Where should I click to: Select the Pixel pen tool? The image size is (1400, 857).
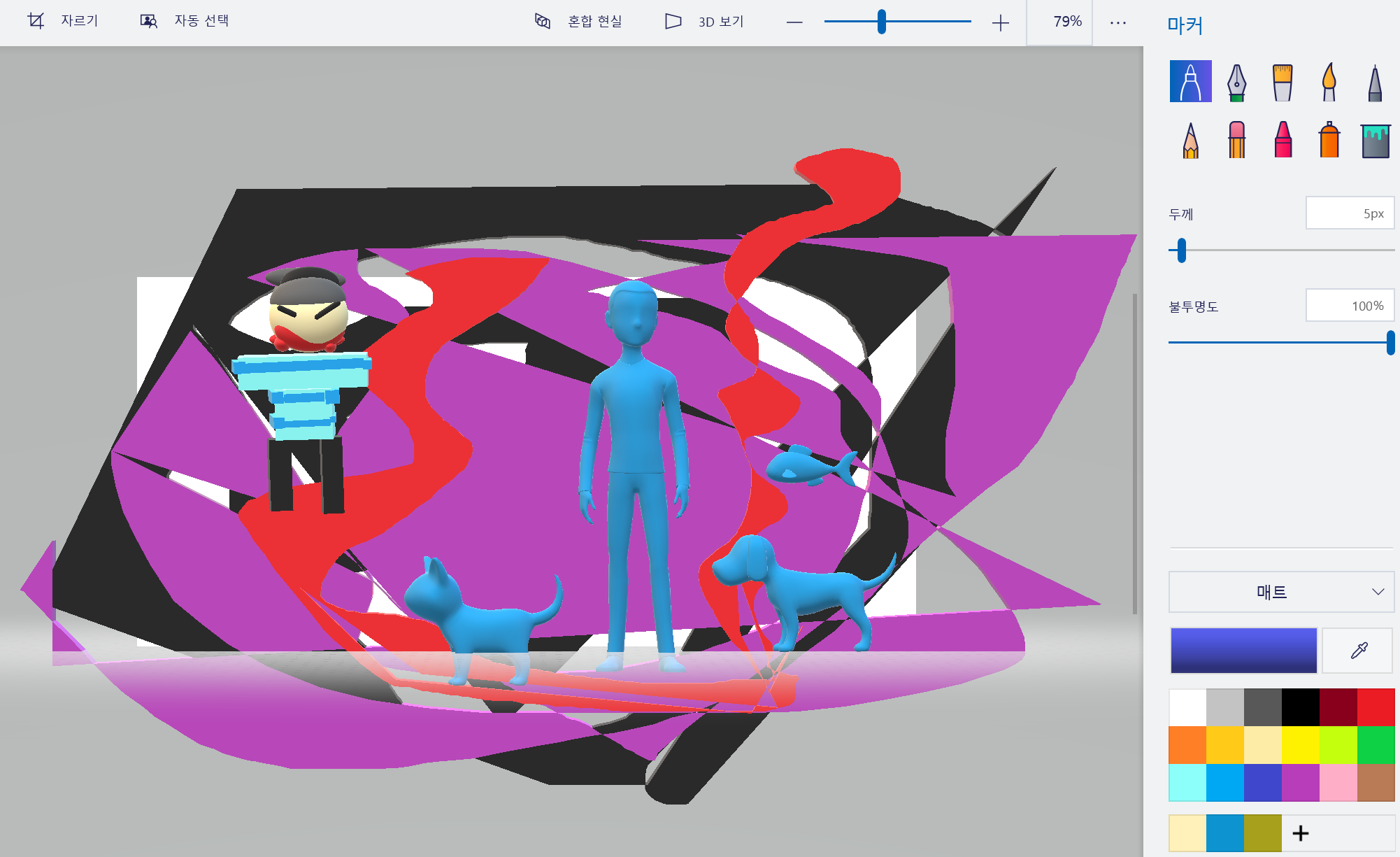tap(1375, 82)
